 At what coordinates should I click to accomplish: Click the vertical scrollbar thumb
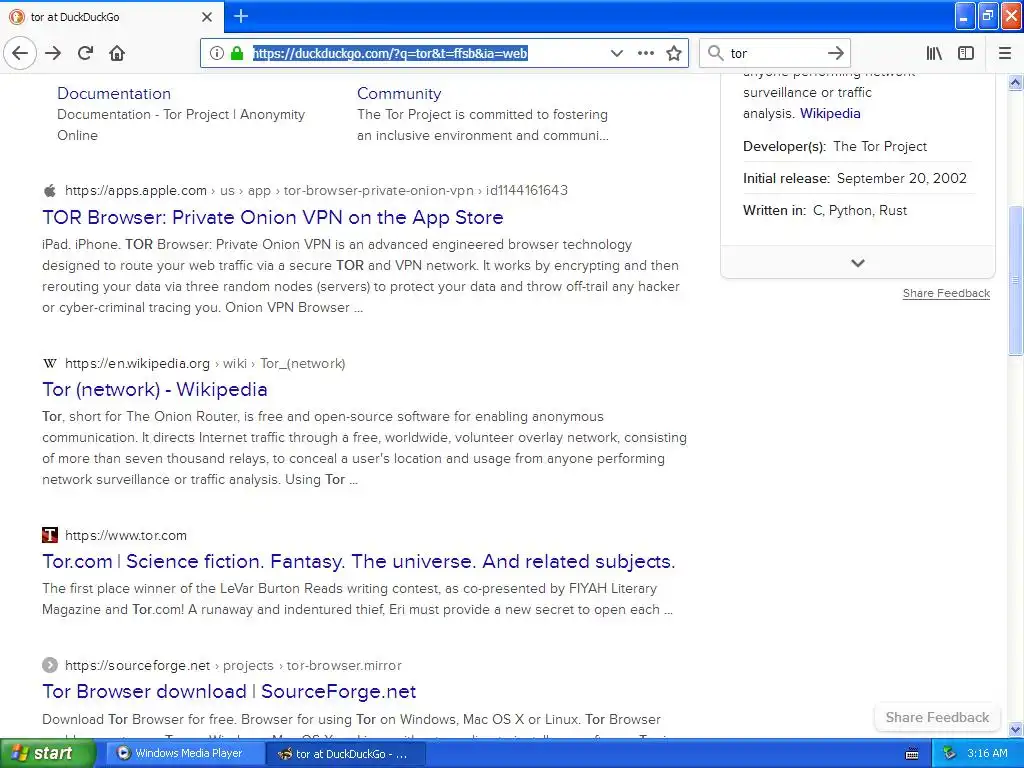coord(1015,280)
